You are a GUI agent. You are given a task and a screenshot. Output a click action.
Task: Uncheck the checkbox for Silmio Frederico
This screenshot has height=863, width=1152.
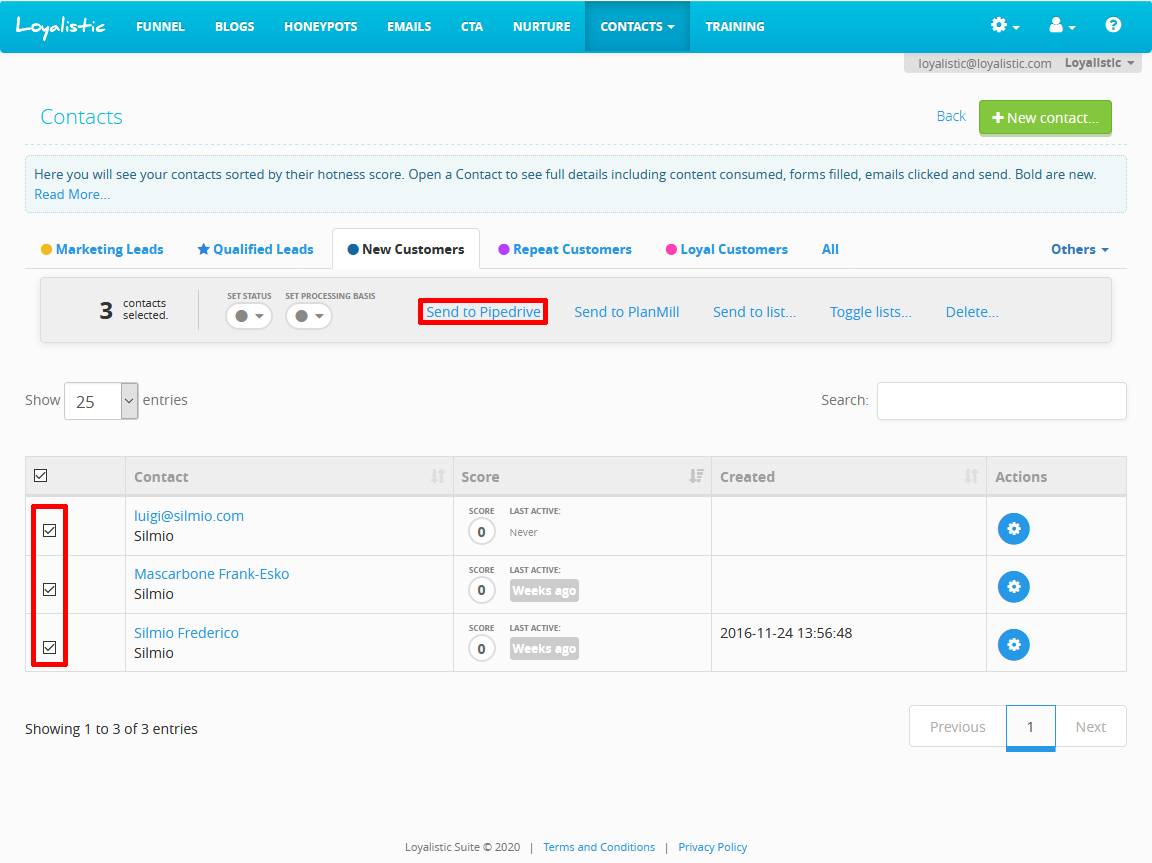tap(49, 647)
